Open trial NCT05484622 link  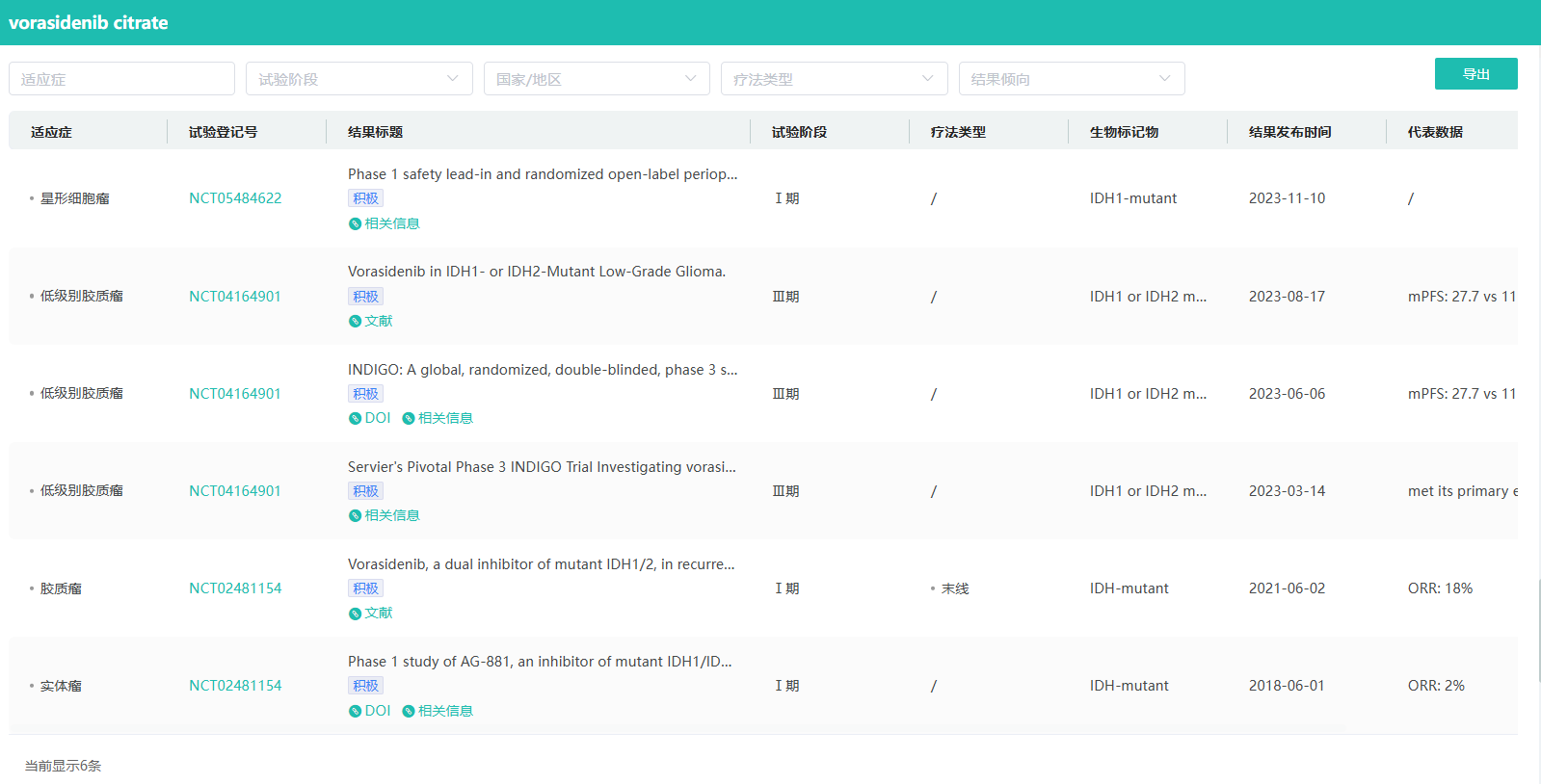[235, 198]
